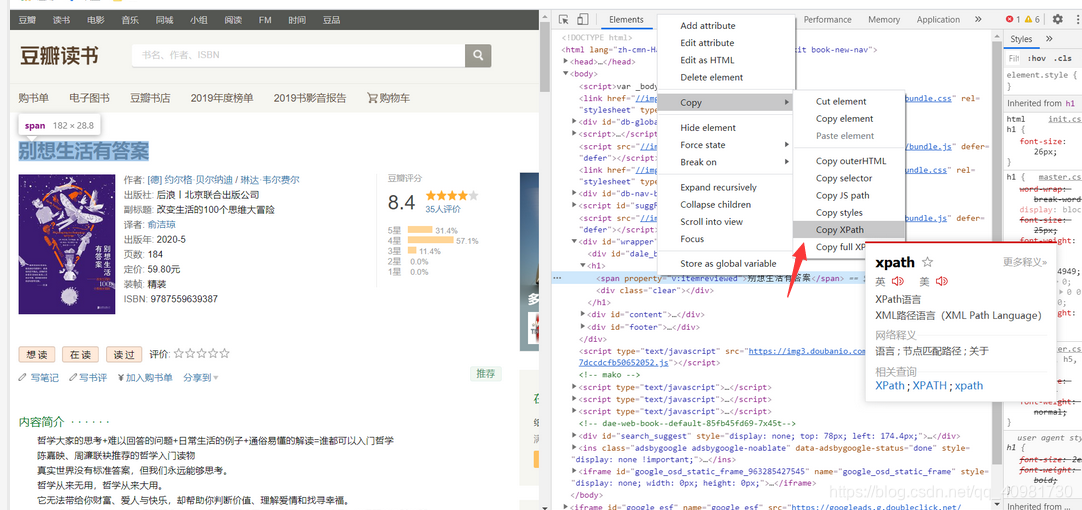Image resolution: width=1082 pixels, height=510 pixels.
Task: Switch to the Application tab
Action: [938, 19]
